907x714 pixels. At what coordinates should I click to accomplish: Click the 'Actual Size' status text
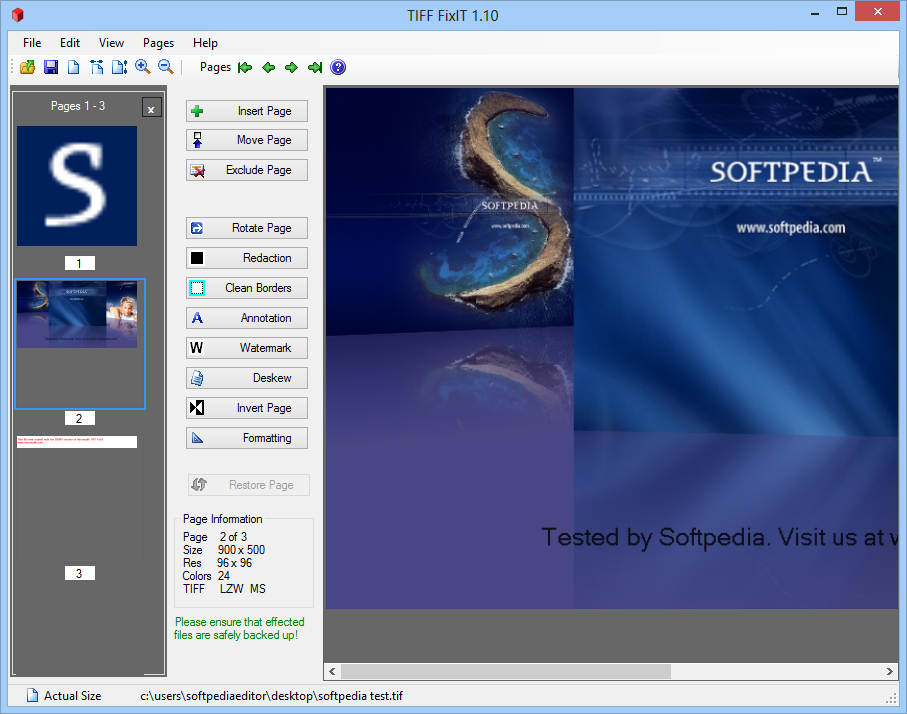click(x=72, y=695)
